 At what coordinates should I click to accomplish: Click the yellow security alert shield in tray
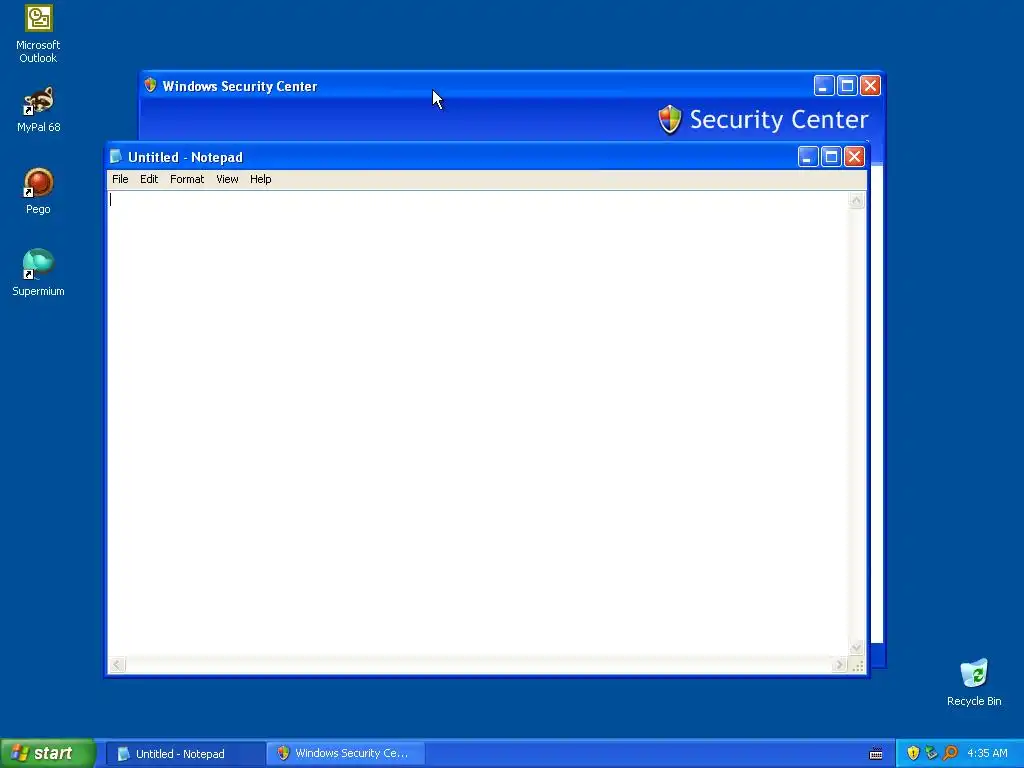click(x=913, y=753)
